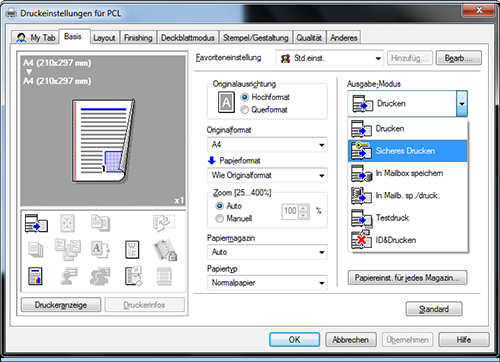The height and width of the screenshot is (362, 500).
Task: Click the Bearb... button
Action: pyautogui.click(x=458, y=58)
